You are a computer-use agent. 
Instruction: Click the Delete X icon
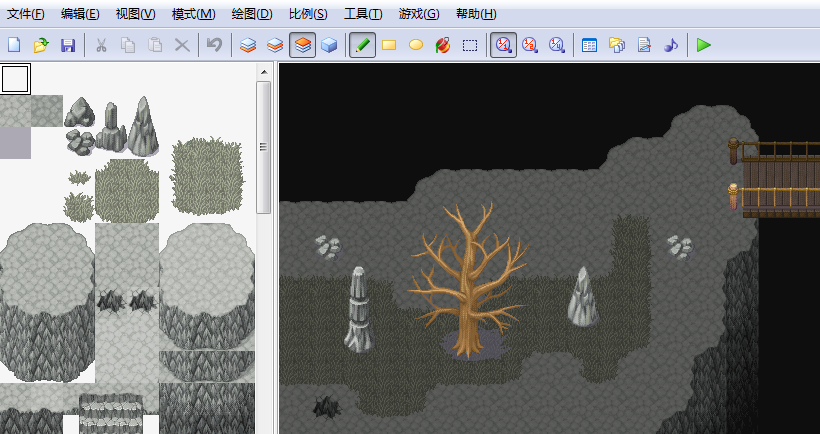182,45
